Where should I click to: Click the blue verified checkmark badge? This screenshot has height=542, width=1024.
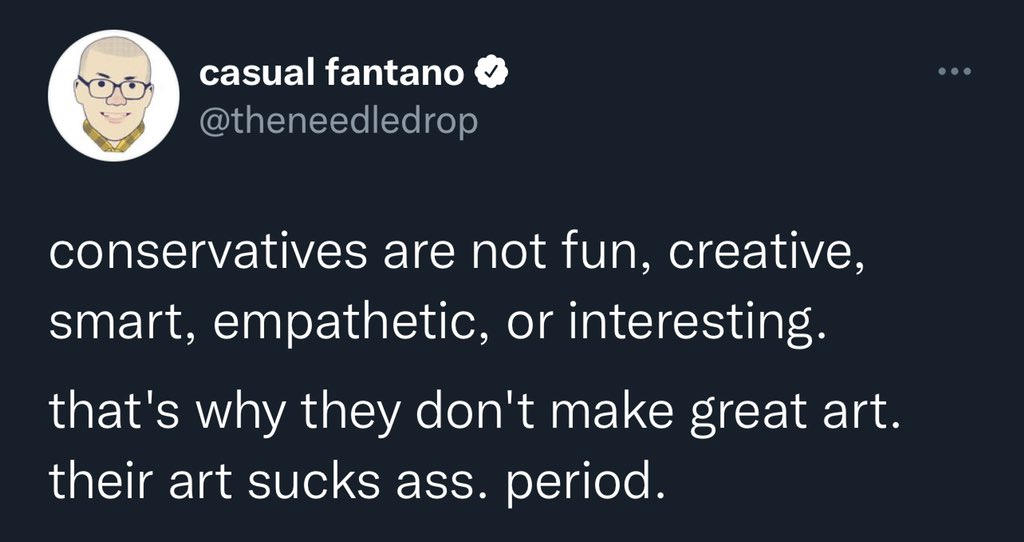[487, 72]
